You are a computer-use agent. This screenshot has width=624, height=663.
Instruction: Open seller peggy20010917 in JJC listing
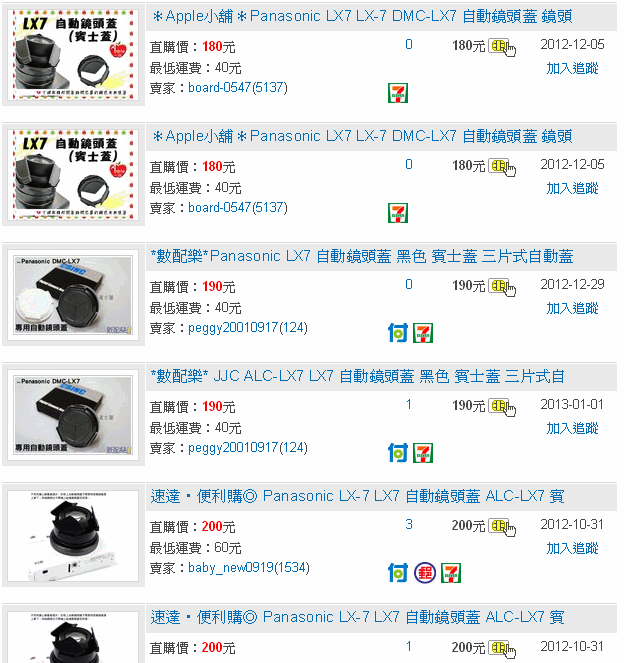233,448
